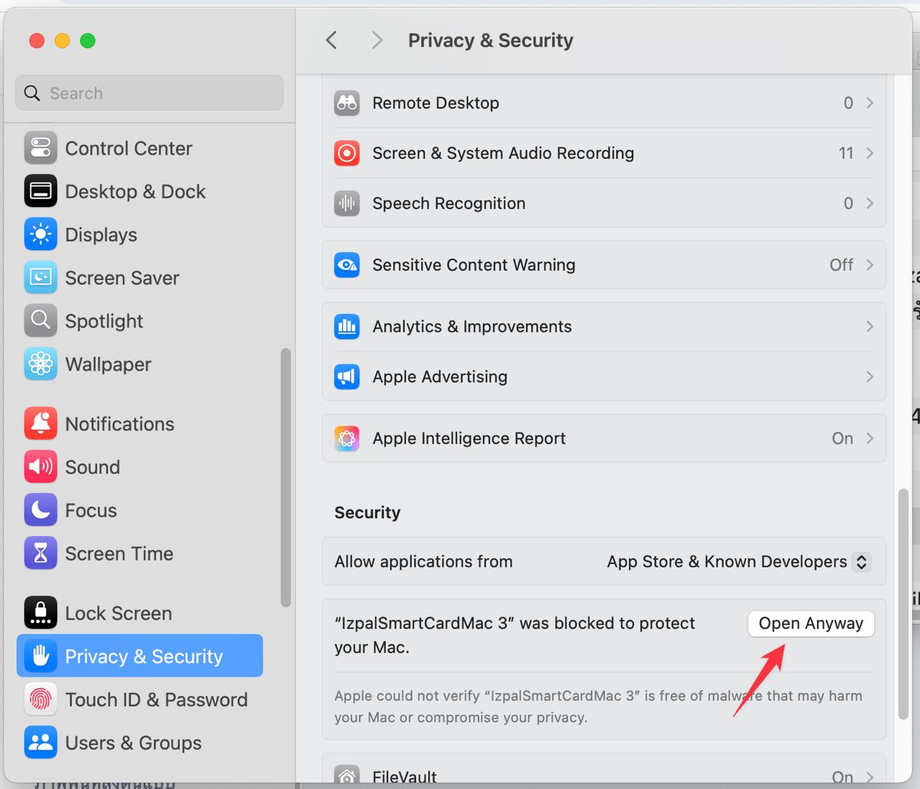The height and width of the screenshot is (789, 920).
Task: Select Touch ID fingerprint icon
Action: pyautogui.click(x=40, y=699)
